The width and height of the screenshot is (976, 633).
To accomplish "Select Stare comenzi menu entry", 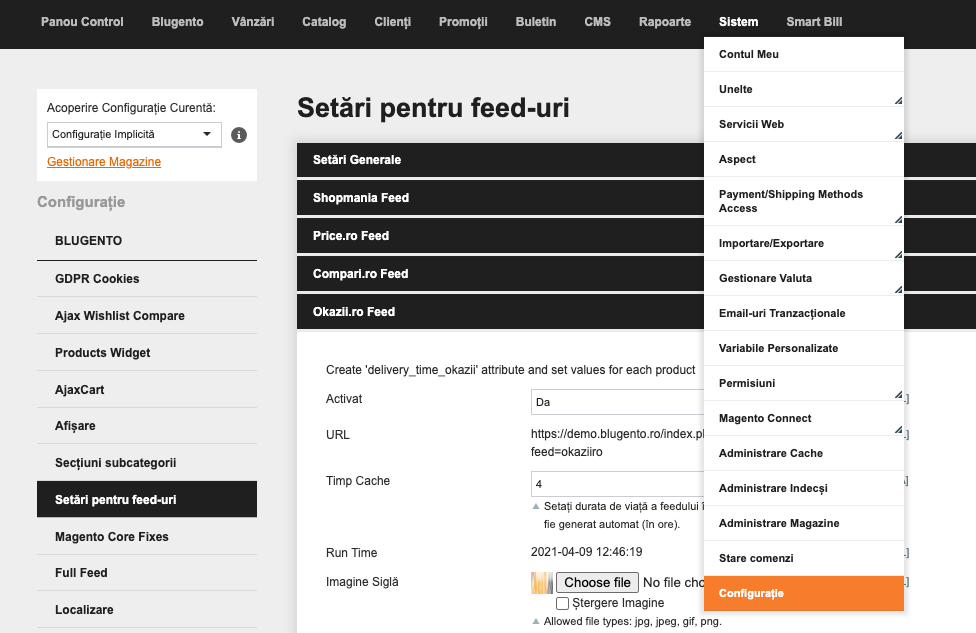I will [x=804, y=558].
